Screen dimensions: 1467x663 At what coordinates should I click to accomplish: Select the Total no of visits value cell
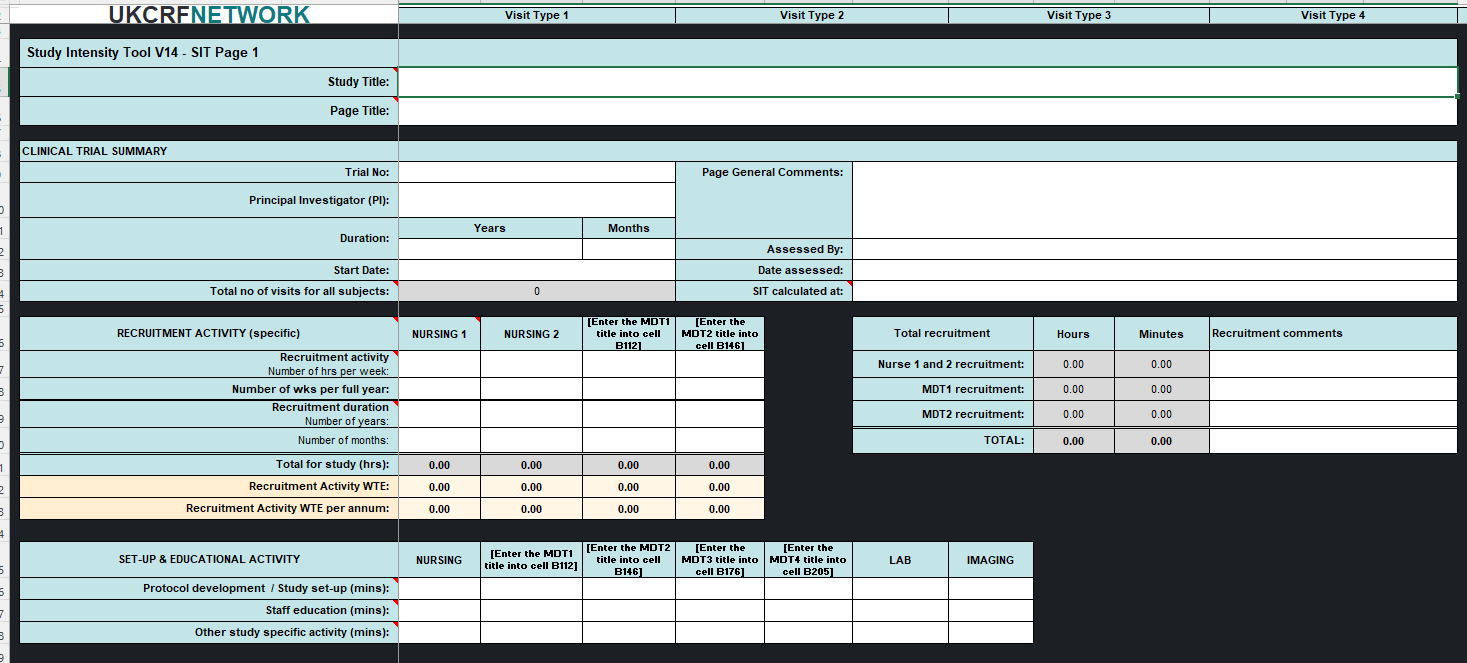537,291
